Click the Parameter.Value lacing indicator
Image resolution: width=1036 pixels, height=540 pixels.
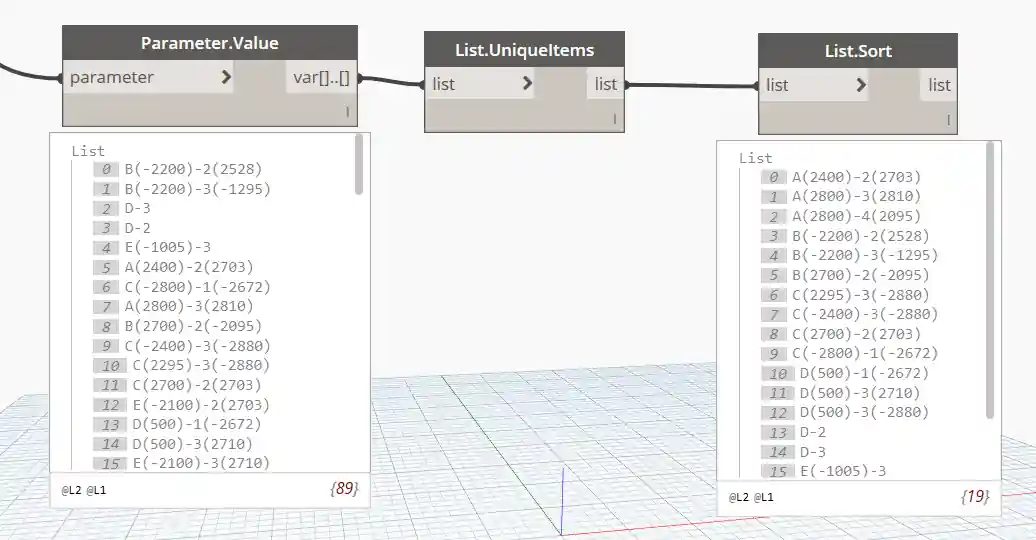coord(347,112)
